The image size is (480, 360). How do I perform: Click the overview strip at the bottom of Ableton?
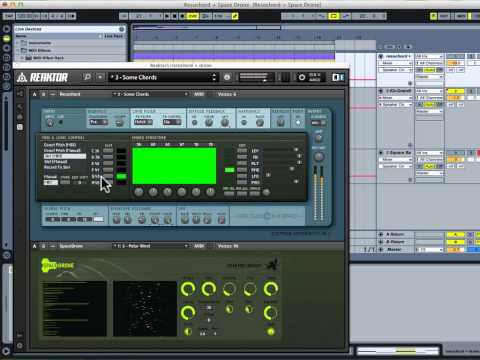tap(398, 351)
